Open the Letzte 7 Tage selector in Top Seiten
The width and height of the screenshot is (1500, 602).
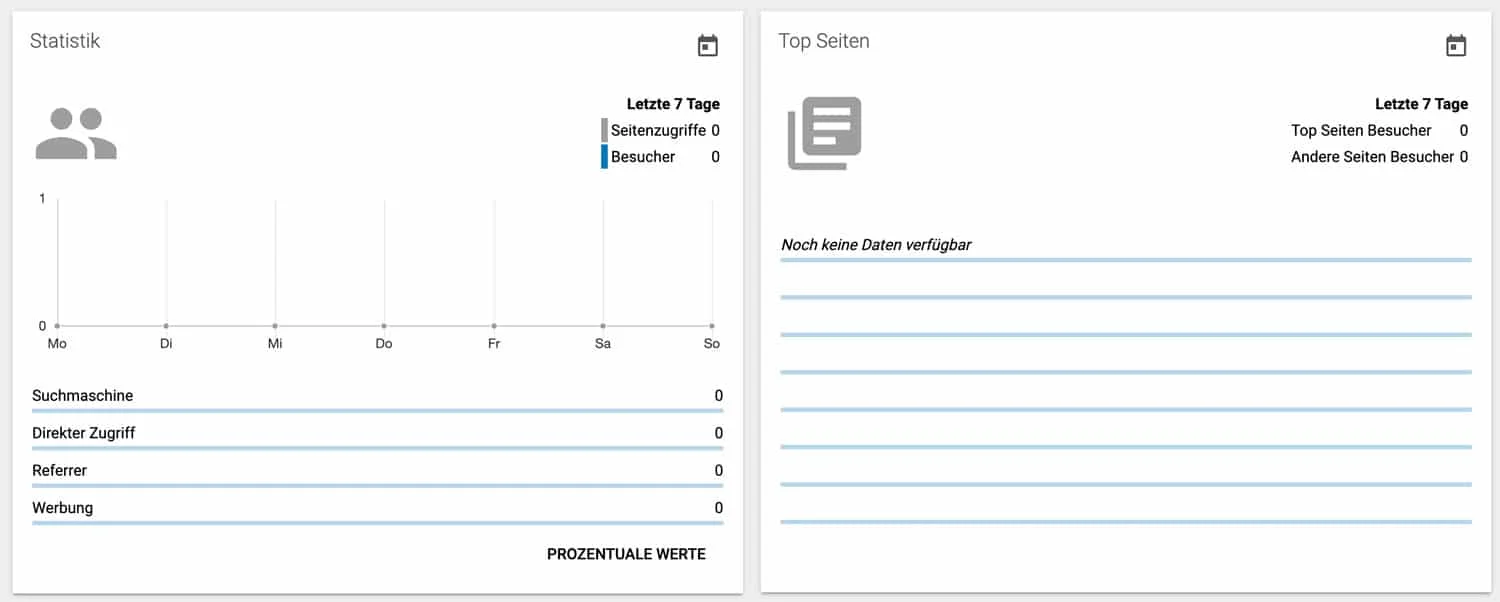1421,103
